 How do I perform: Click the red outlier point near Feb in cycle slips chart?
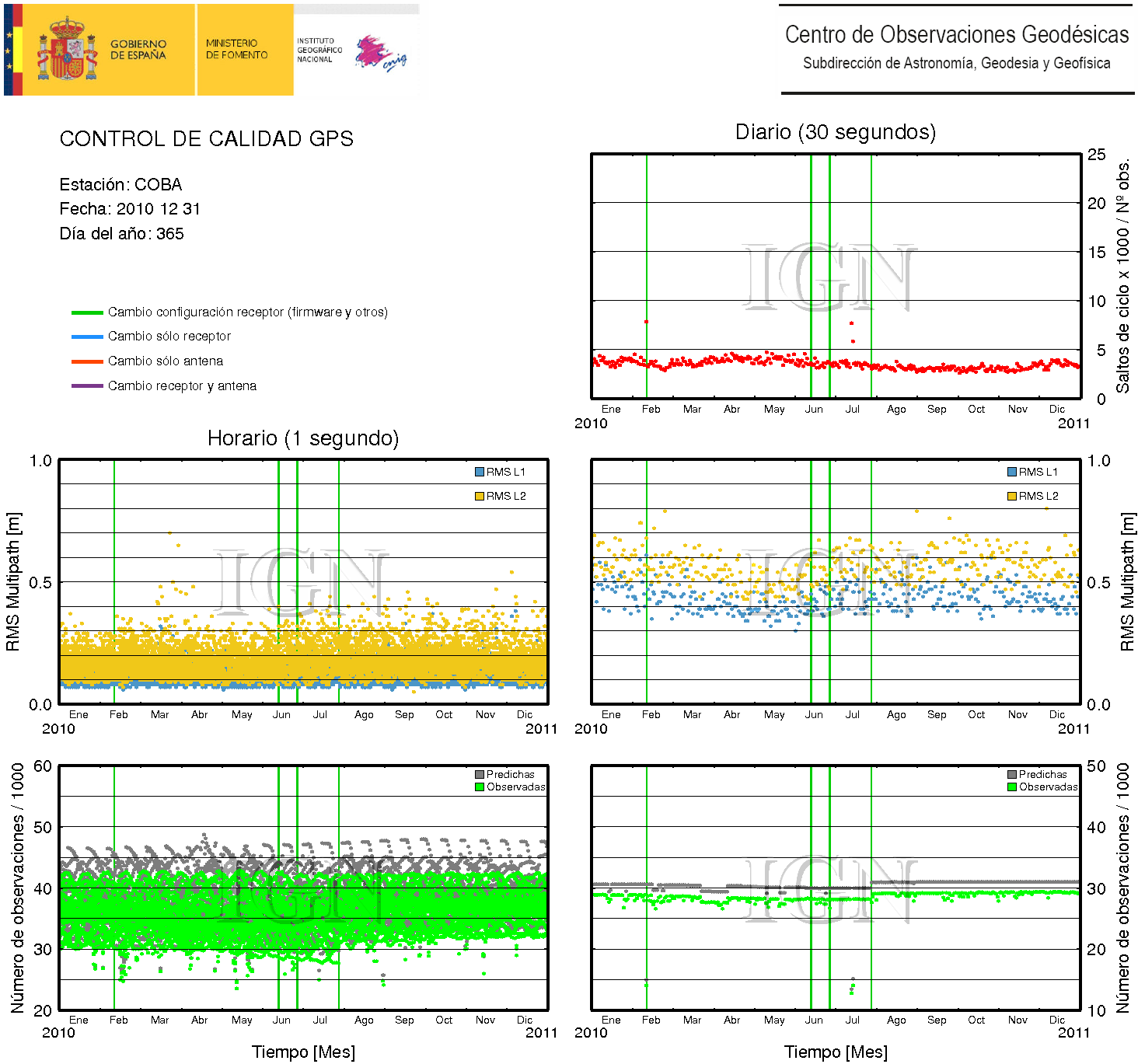coord(646,322)
